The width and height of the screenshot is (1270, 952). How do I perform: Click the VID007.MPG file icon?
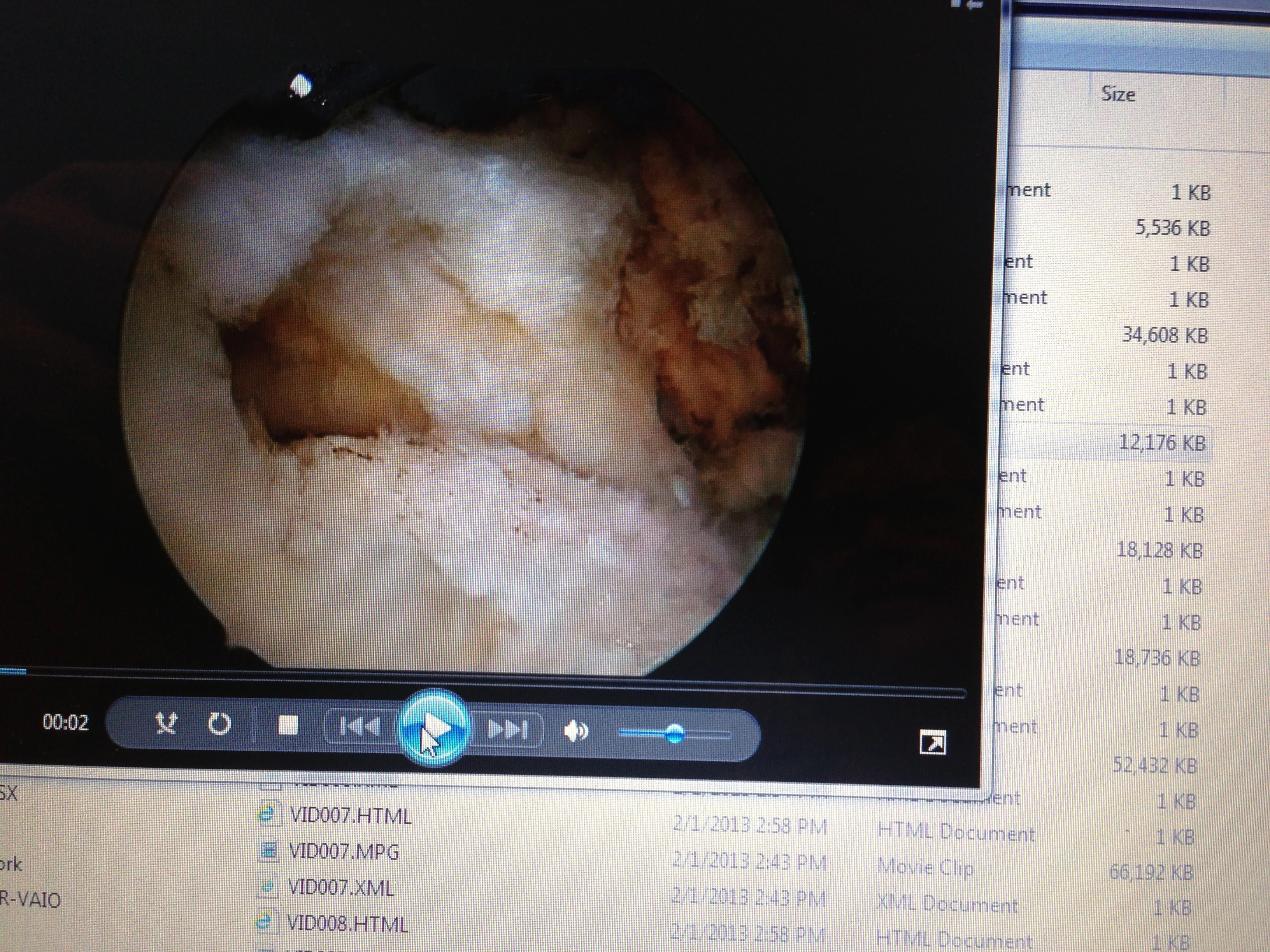(x=268, y=850)
